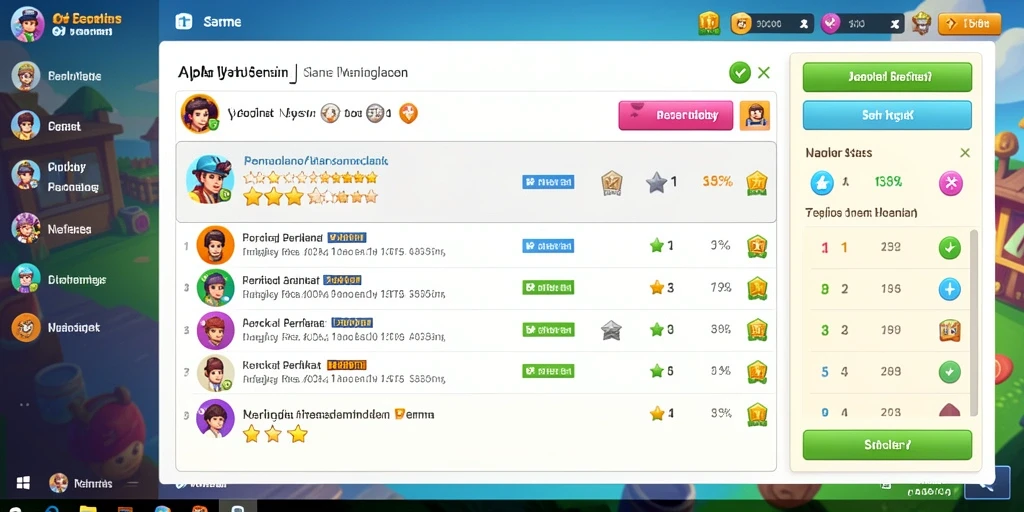This screenshot has width=1024, height=512.
Task: Click the Penmaolano blue title in the featured card
Action: point(316,160)
